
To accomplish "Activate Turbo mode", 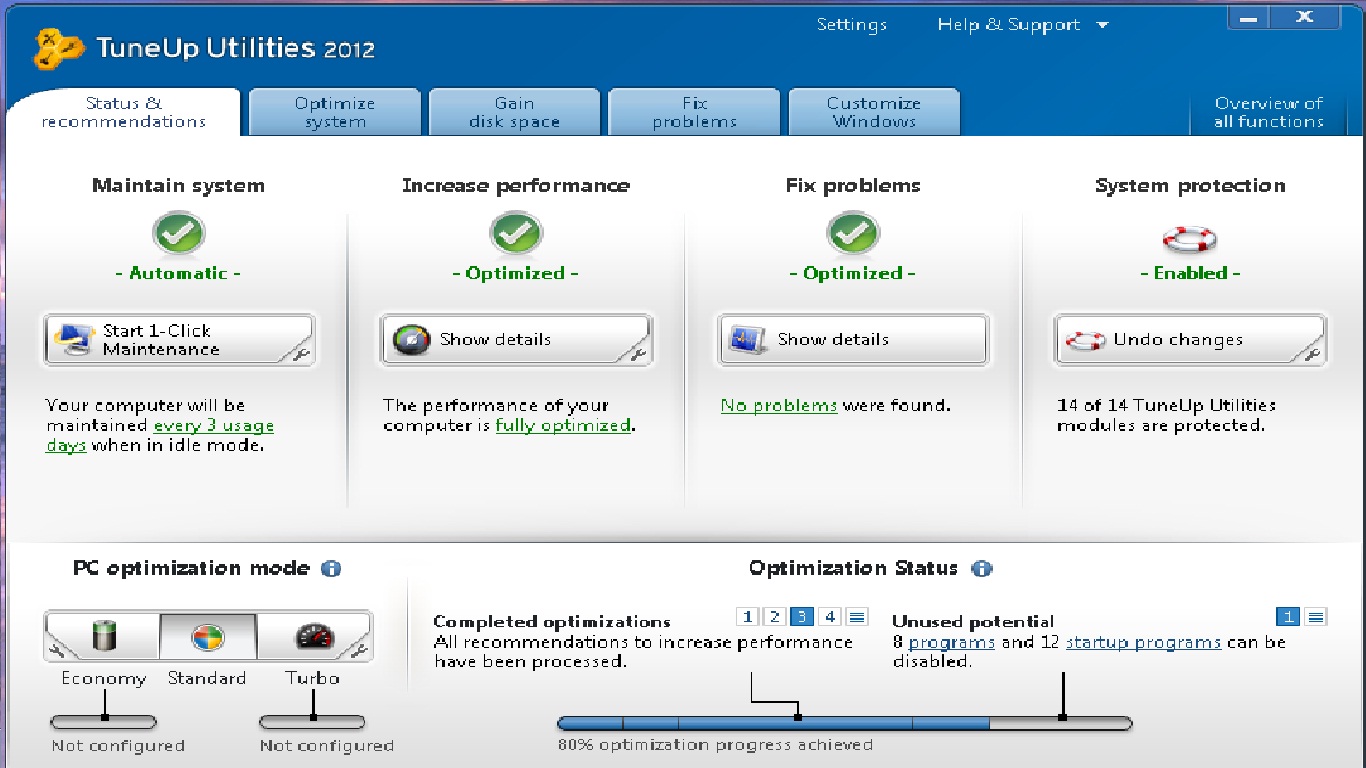I will point(312,636).
